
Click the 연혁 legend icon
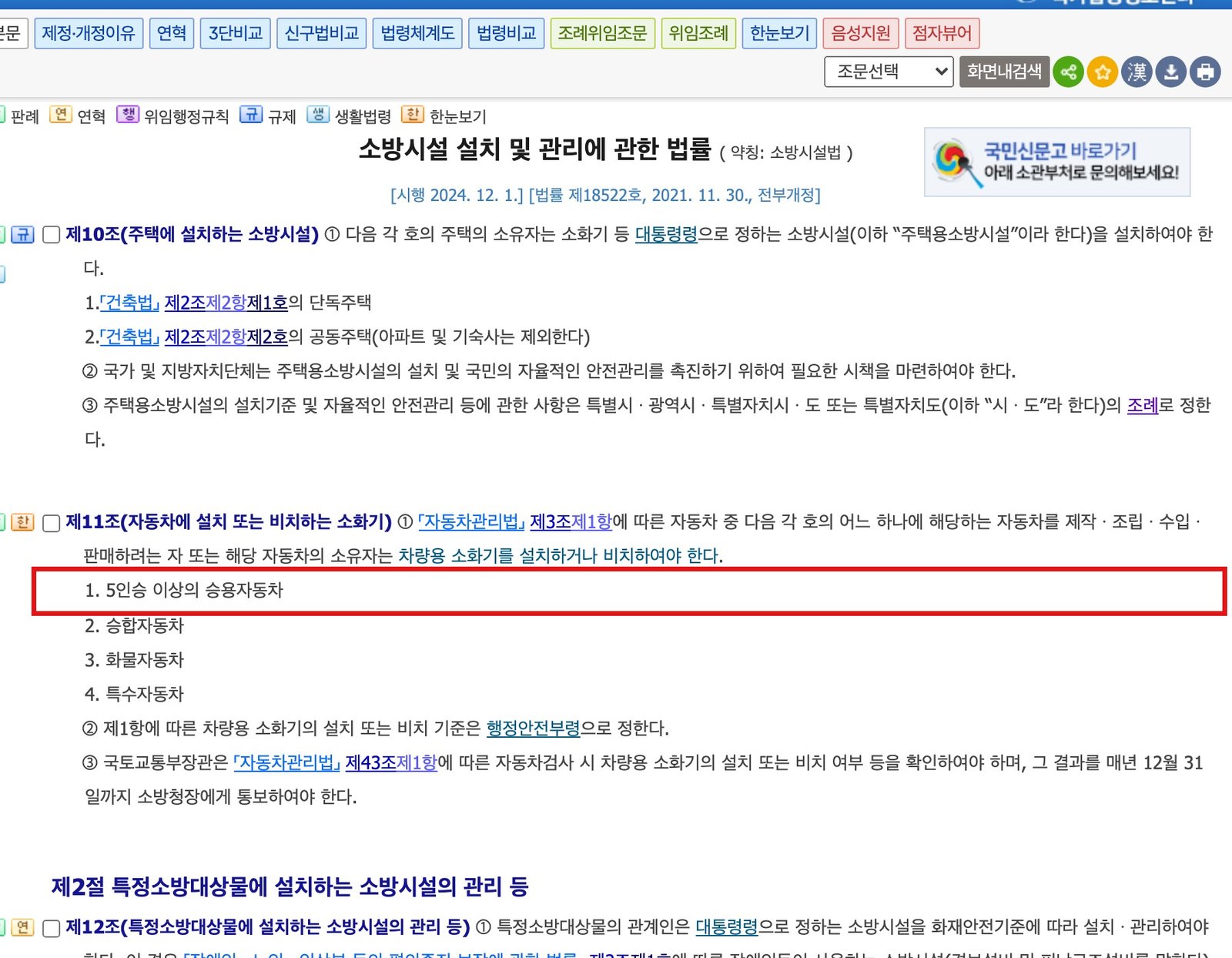click(61, 115)
